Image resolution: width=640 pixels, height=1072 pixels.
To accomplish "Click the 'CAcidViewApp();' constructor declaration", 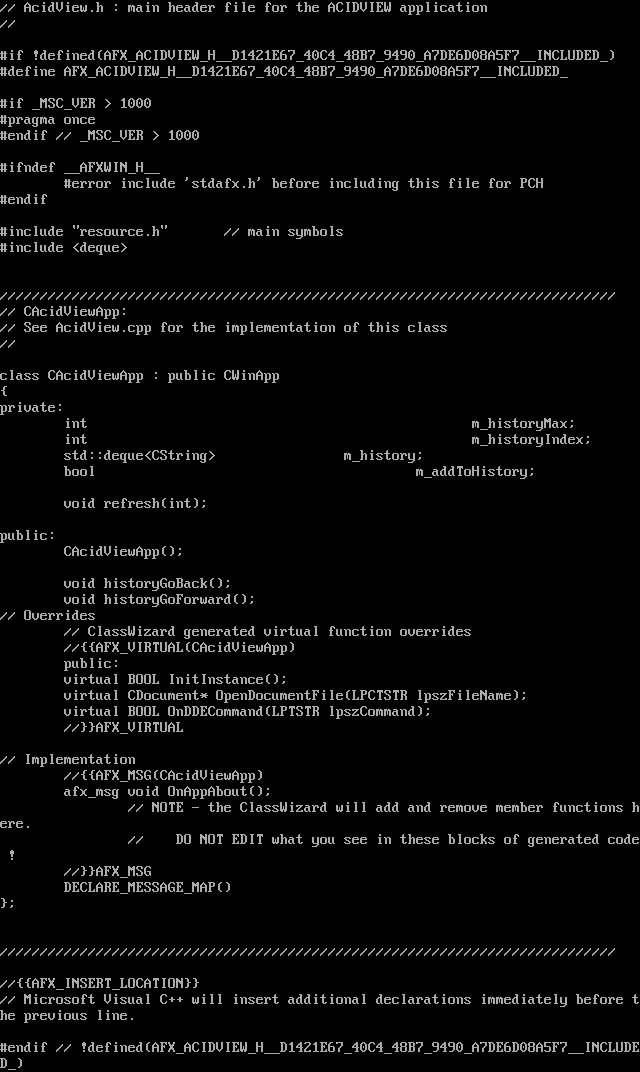I will [123, 552].
